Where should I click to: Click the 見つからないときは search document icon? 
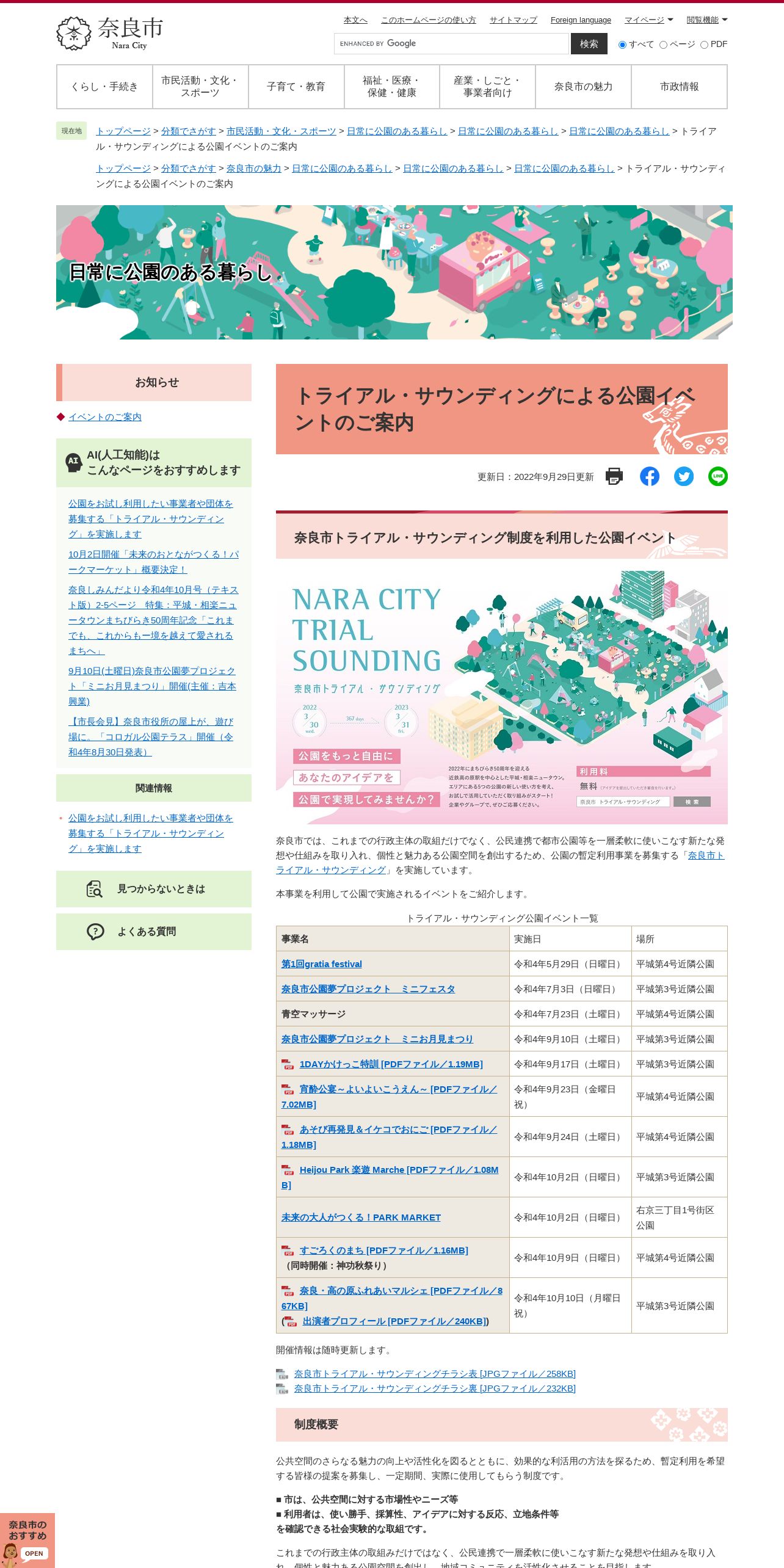pos(95,889)
